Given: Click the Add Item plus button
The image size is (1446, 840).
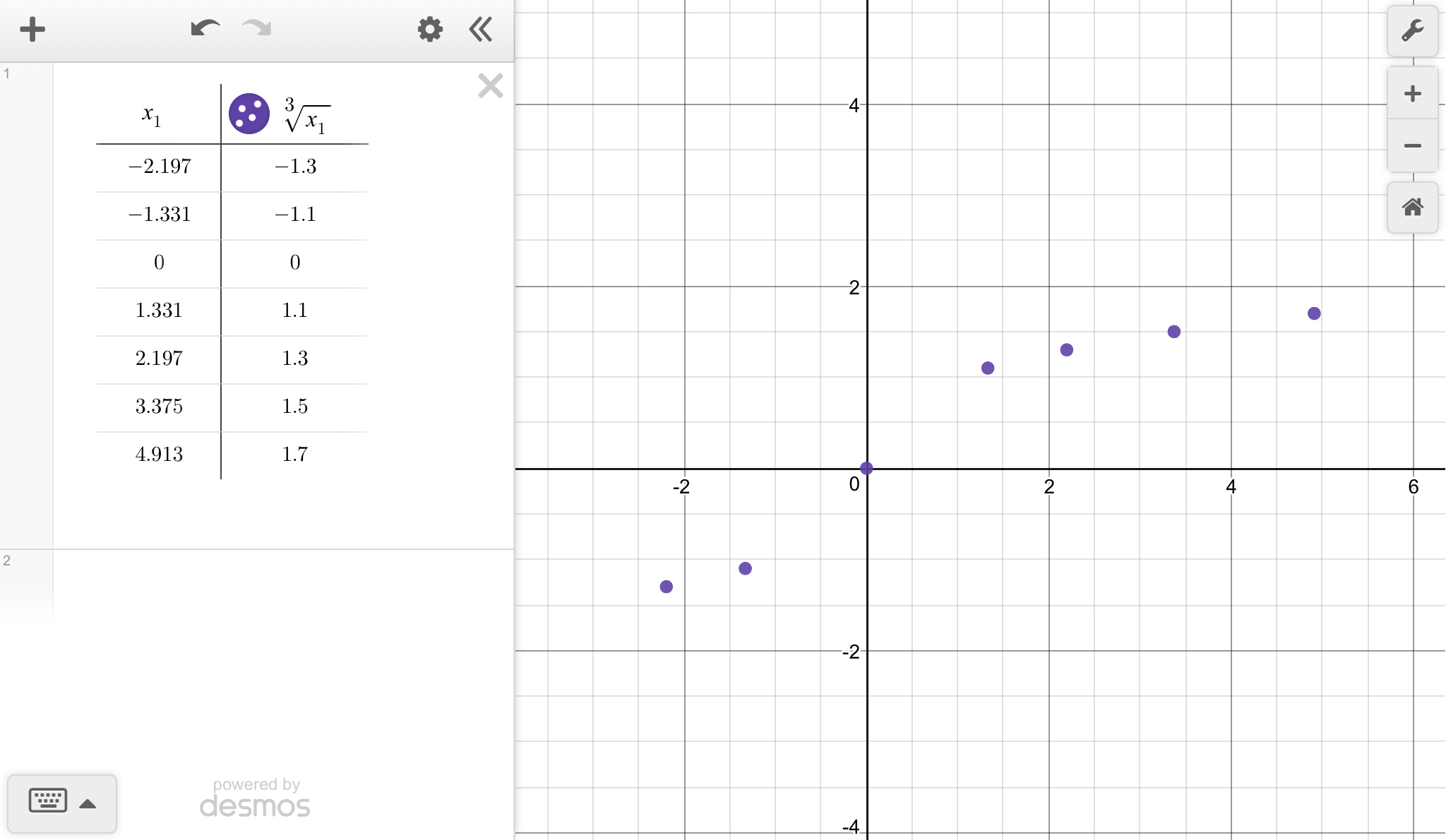Looking at the screenshot, I should tap(32, 30).
